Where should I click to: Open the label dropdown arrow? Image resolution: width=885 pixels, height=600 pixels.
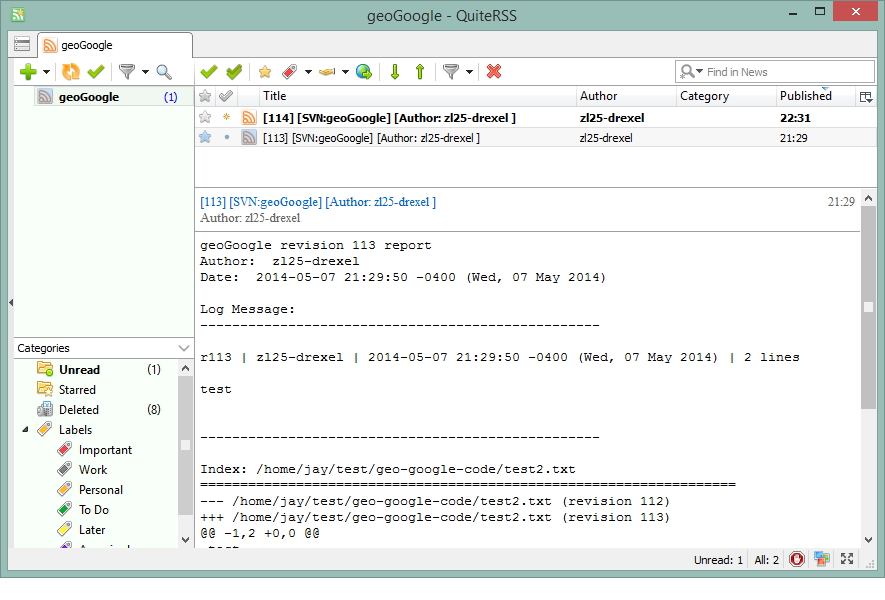[308, 72]
